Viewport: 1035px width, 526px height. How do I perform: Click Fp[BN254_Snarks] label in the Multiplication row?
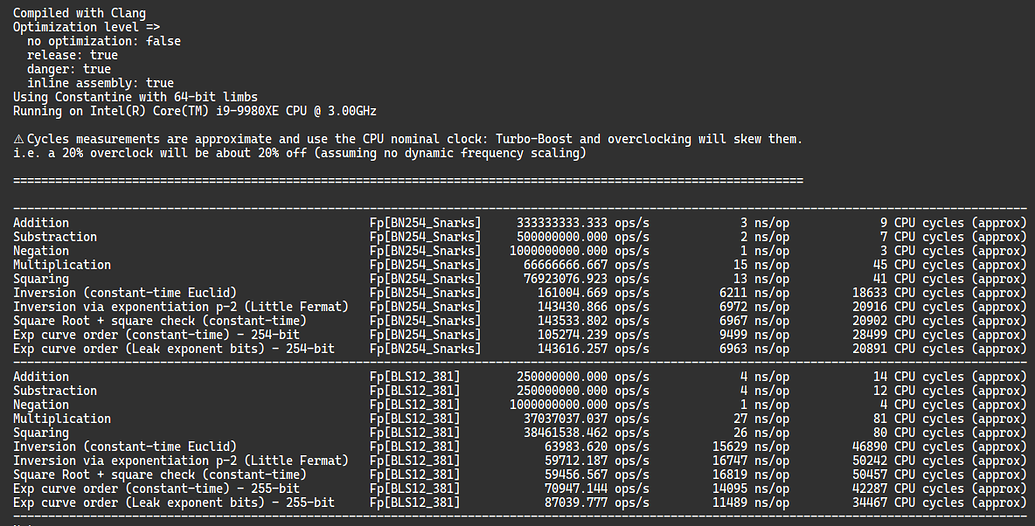pos(425,265)
